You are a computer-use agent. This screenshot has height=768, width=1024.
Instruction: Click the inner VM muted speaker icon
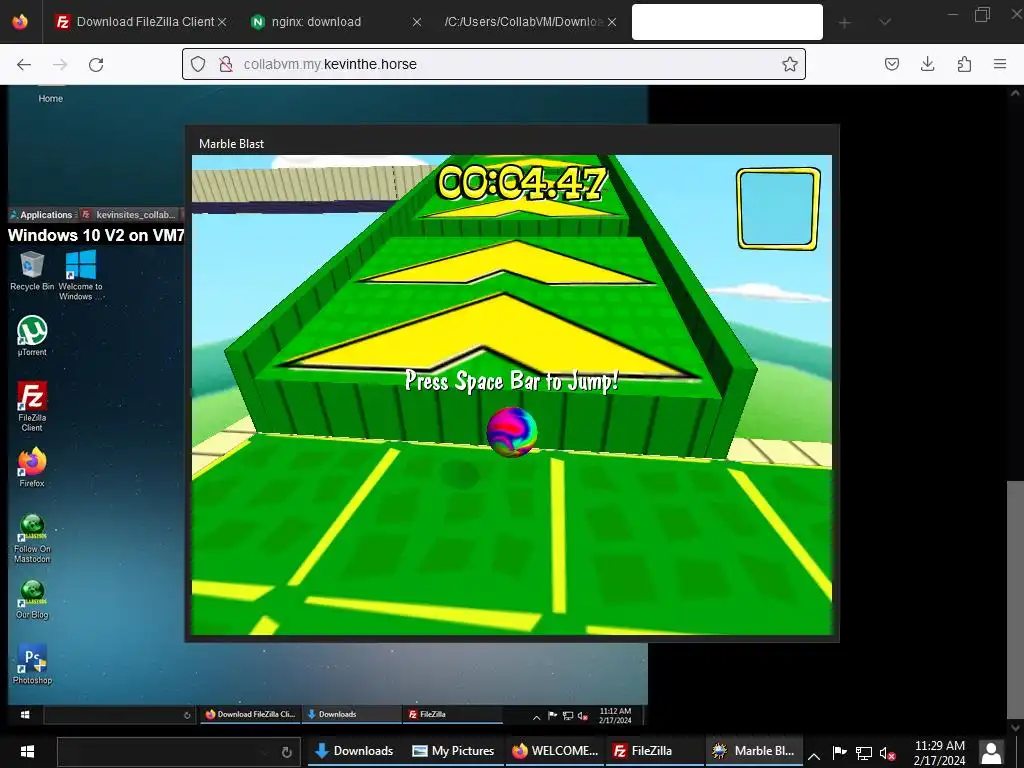[x=583, y=716]
